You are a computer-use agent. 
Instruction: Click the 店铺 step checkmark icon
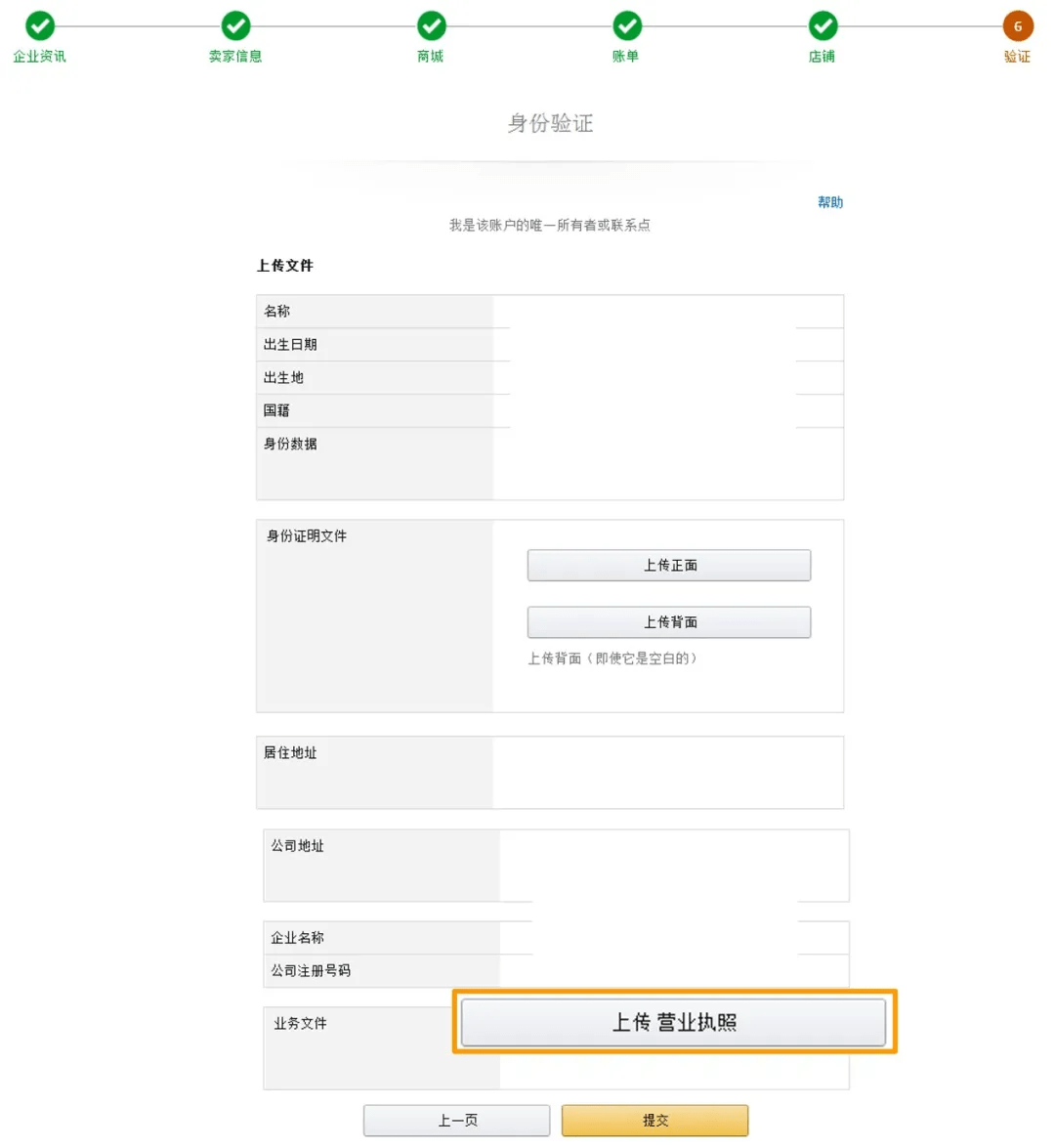[823, 25]
